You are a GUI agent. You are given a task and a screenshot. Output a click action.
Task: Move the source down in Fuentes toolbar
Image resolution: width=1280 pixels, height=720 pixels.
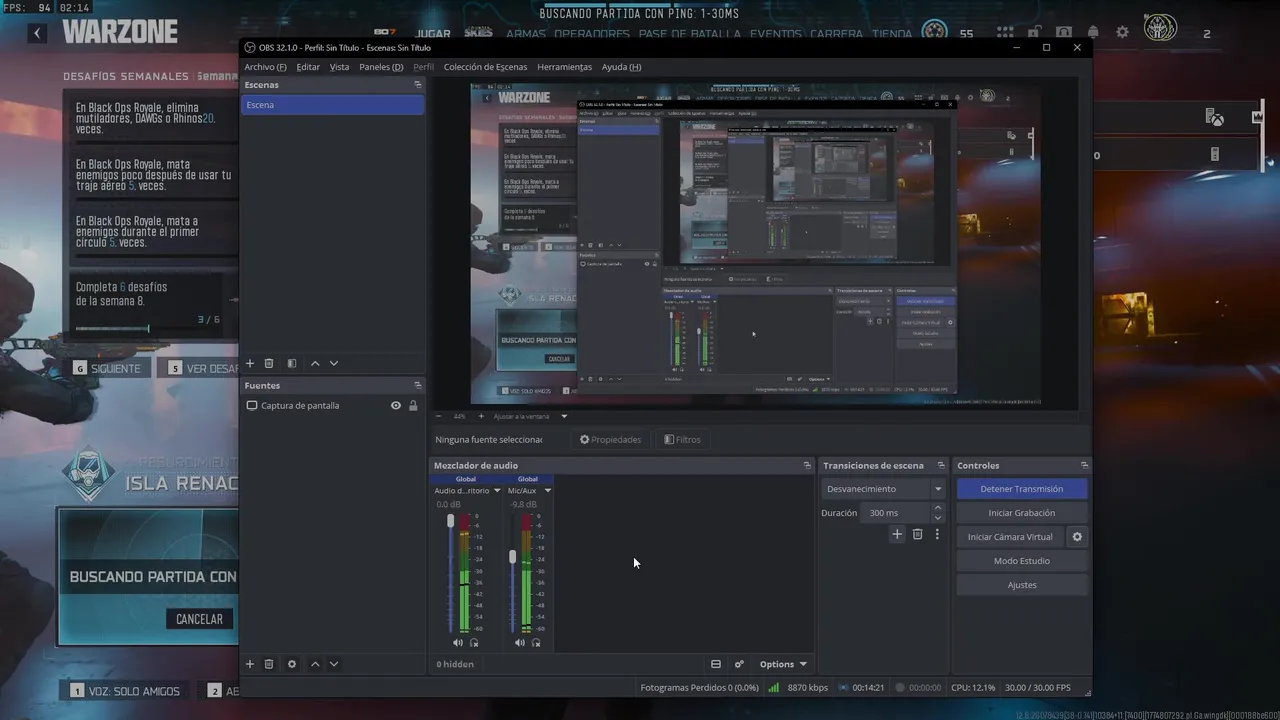pos(334,664)
